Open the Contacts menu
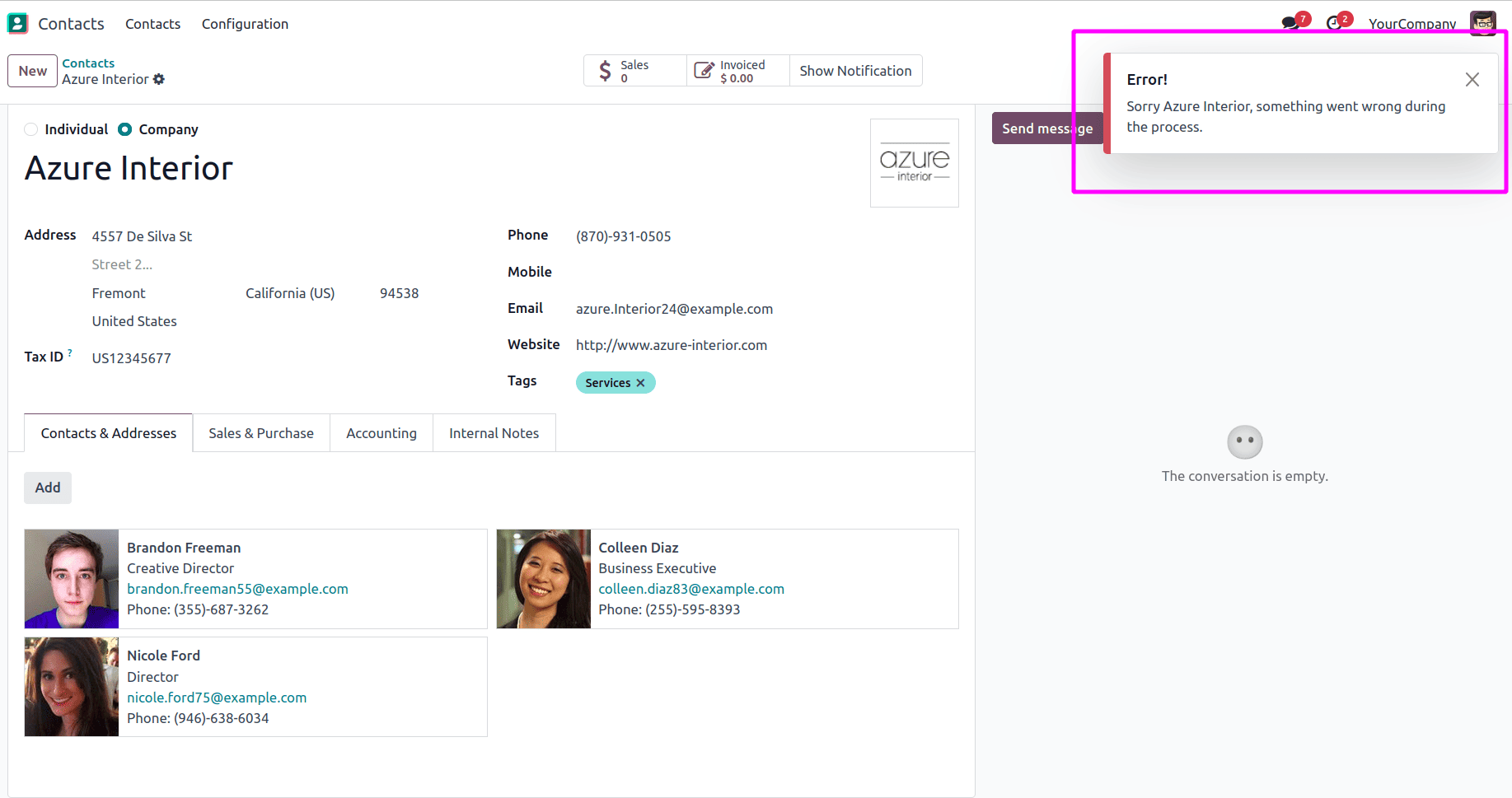Viewport: 1512px width, 798px height. [x=152, y=24]
